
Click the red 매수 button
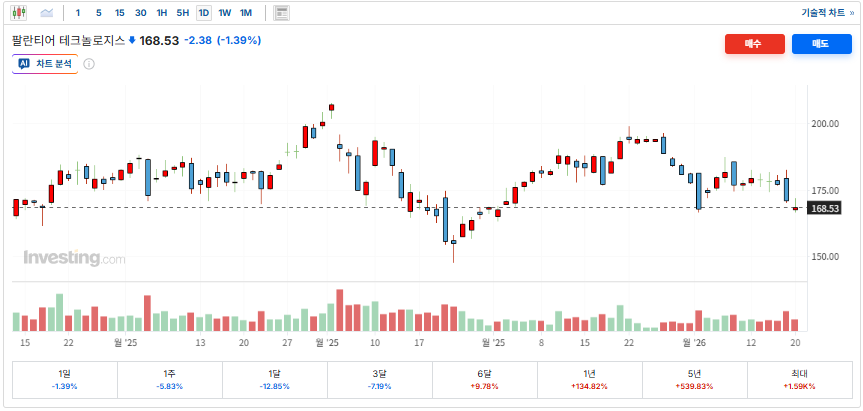click(x=755, y=44)
